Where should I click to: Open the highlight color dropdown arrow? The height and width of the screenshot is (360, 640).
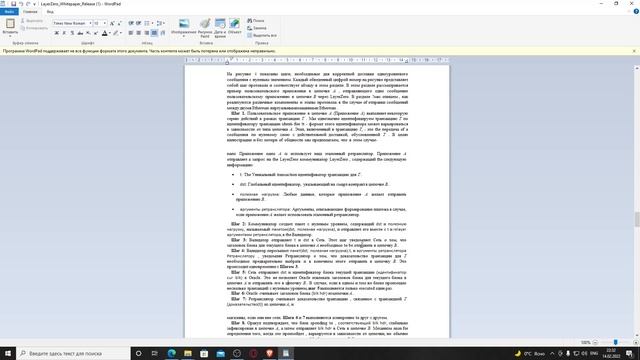pyautogui.click(x=121, y=33)
